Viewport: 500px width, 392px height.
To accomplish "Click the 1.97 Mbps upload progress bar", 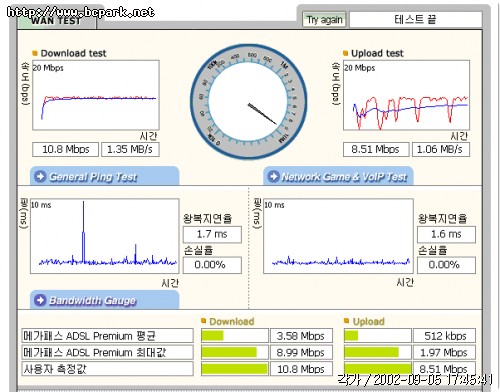I will [378, 352].
